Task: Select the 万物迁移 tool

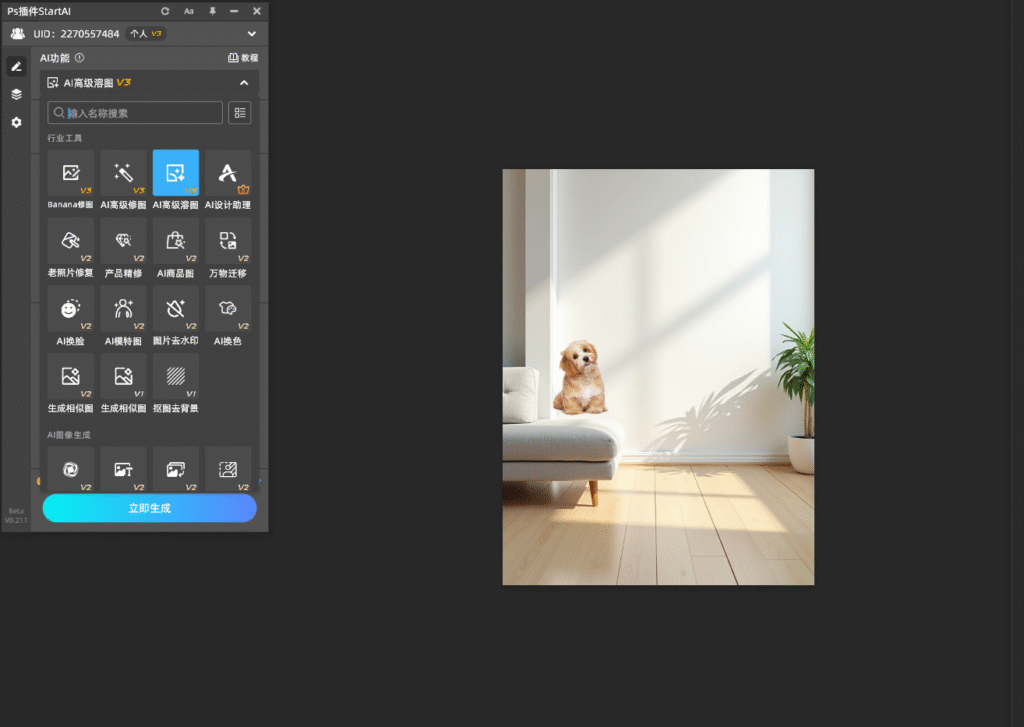Action: 228,241
